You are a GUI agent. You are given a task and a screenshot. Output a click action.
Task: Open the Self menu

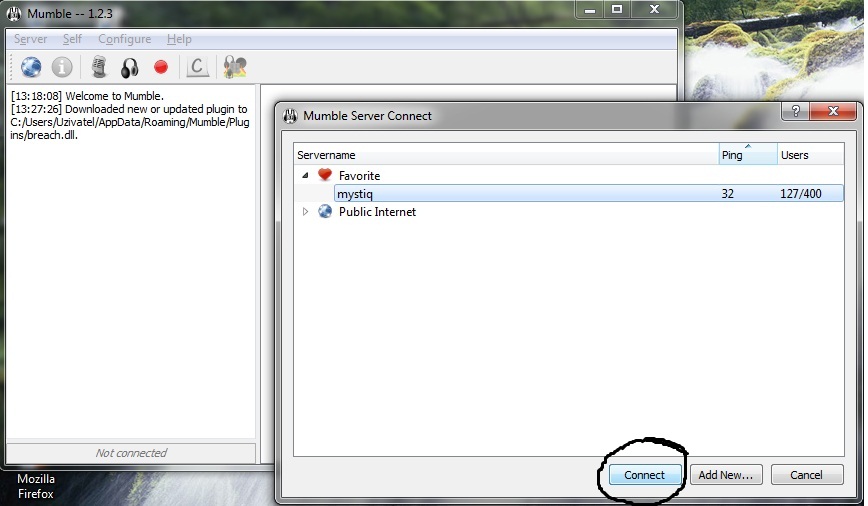point(72,39)
